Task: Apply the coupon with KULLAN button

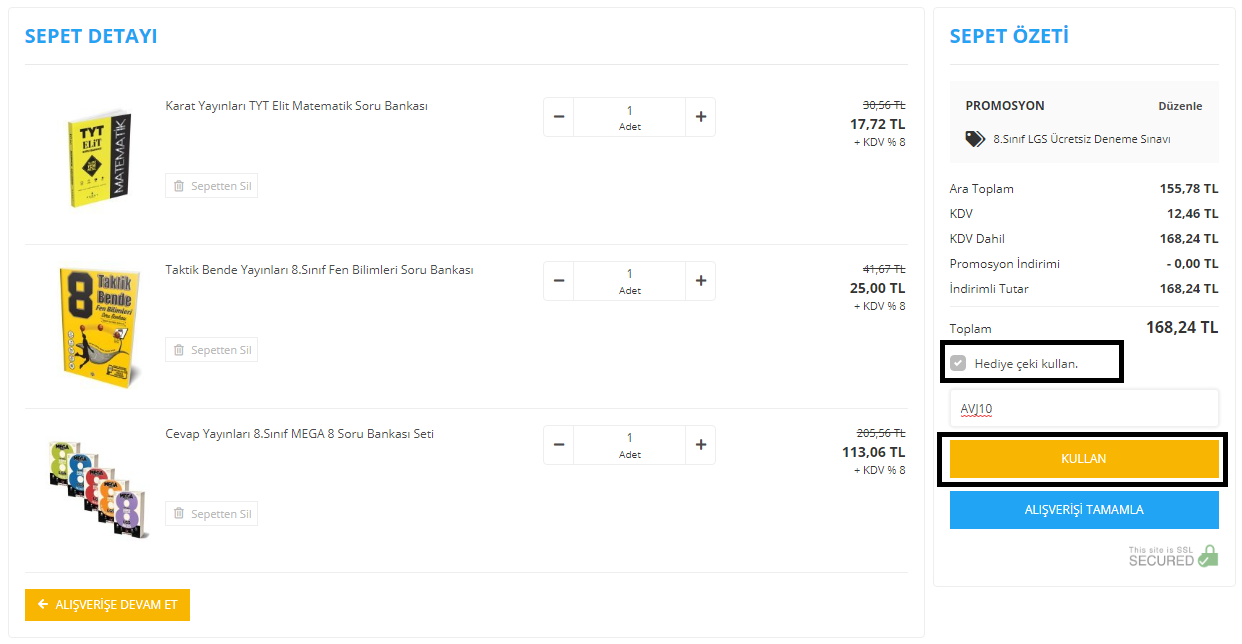Action: 1084,459
